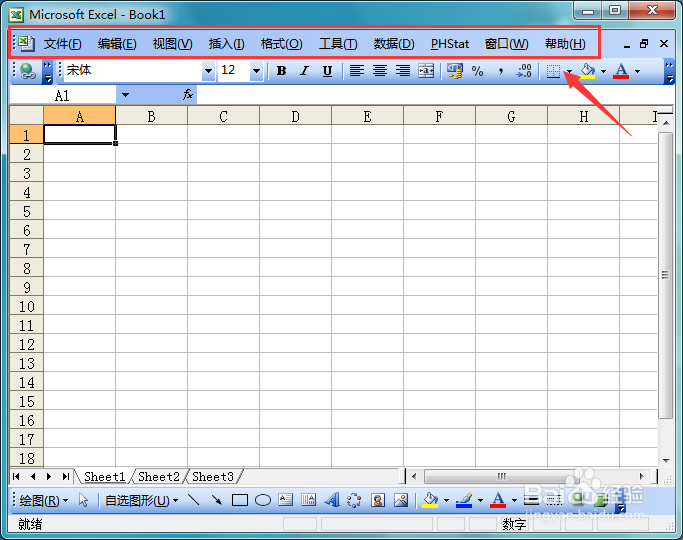Switch to the Sheet3 tab
This screenshot has width=683, height=540.
(x=213, y=477)
